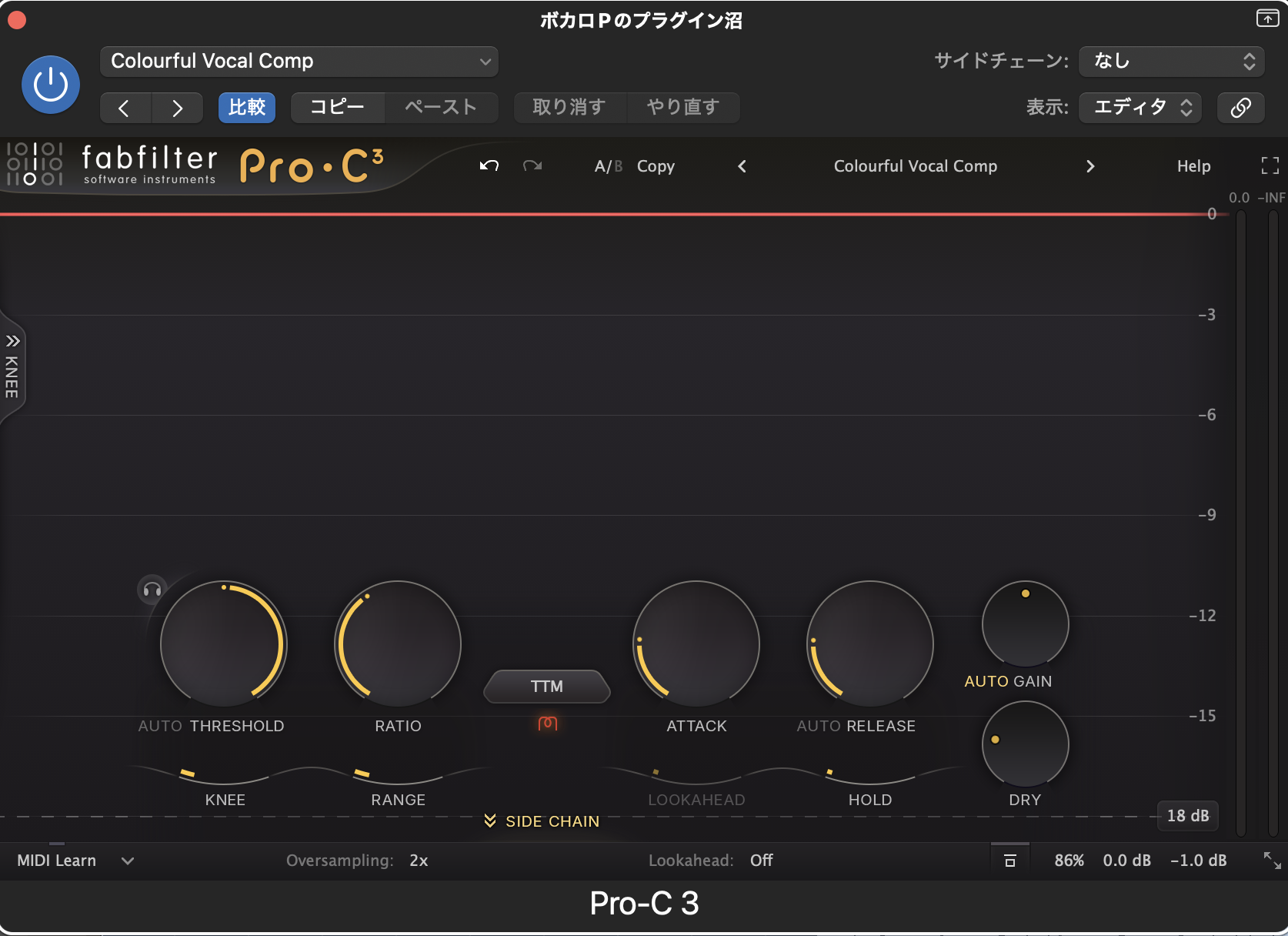Click the resize arrows icon in status bar
Image resolution: width=1288 pixels, height=936 pixels.
click(1273, 861)
